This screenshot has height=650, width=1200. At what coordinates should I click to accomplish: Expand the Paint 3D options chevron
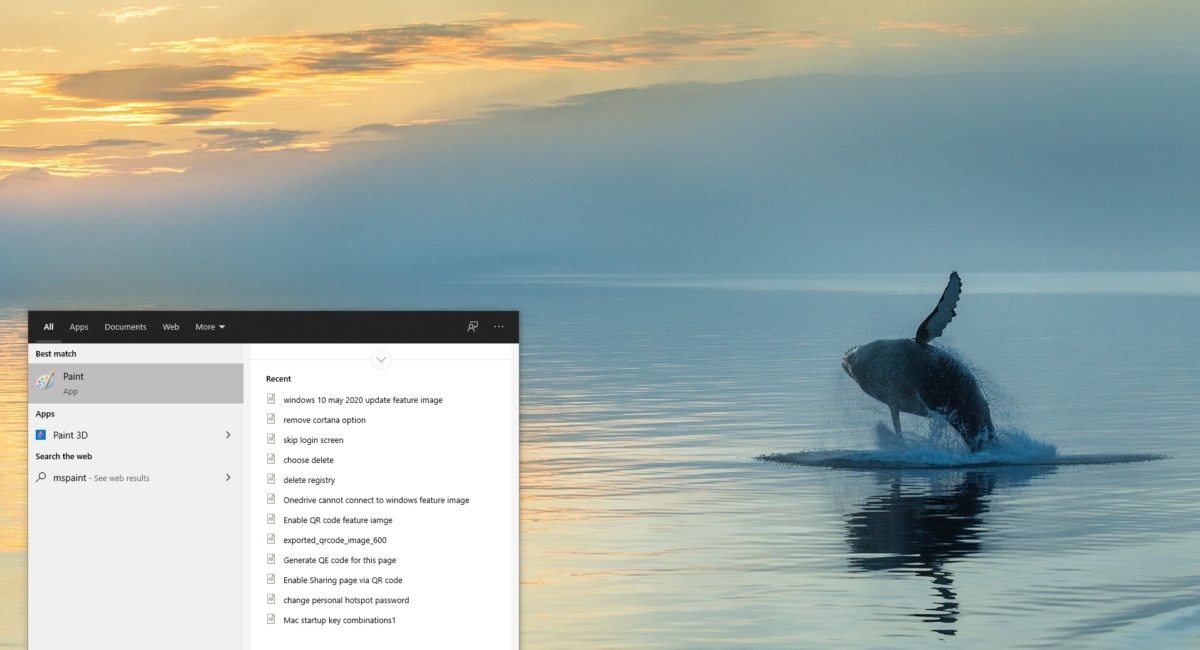pyautogui.click(x=228, y=435)
